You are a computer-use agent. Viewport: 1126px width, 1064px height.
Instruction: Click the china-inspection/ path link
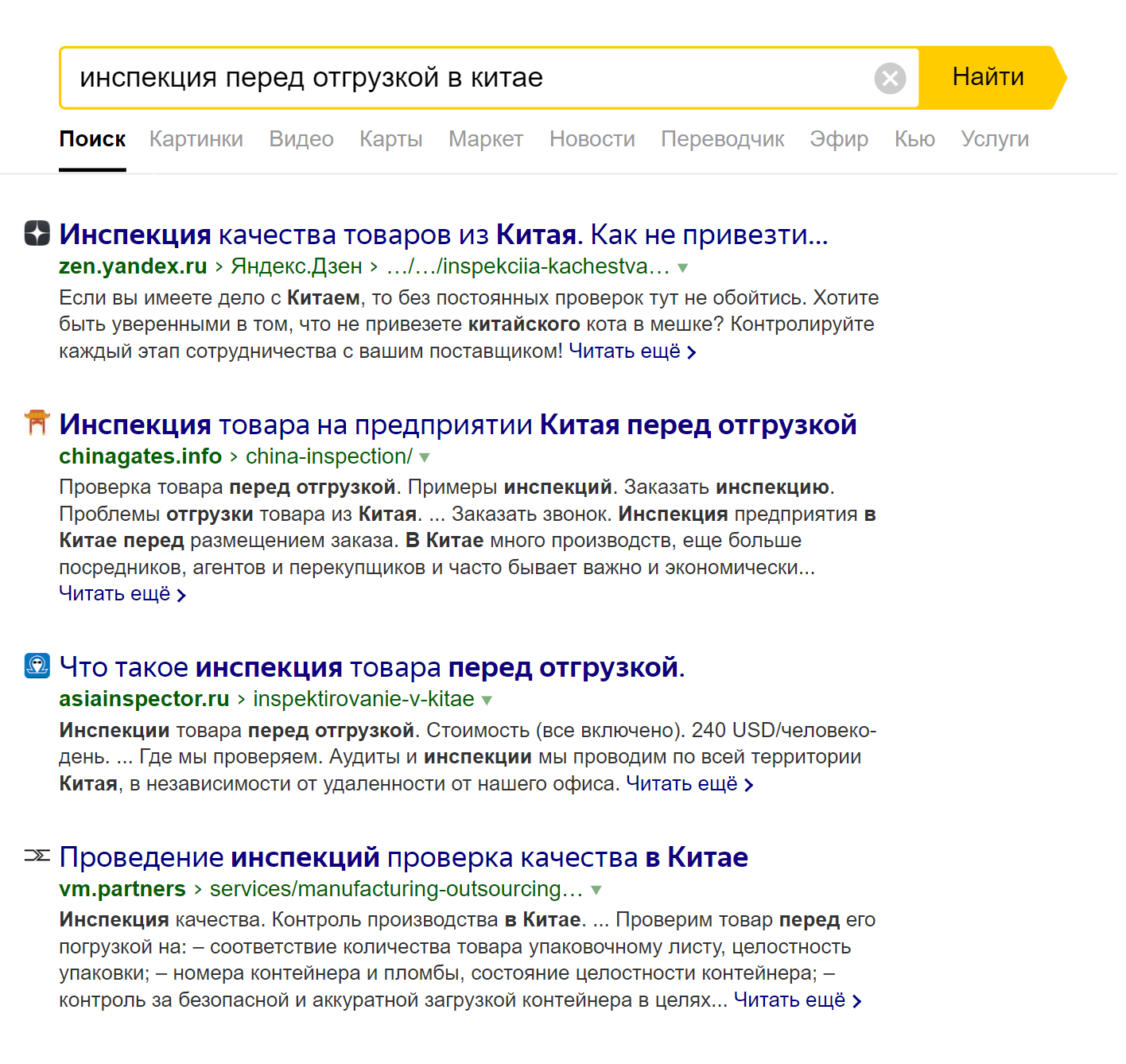[329, 456]
